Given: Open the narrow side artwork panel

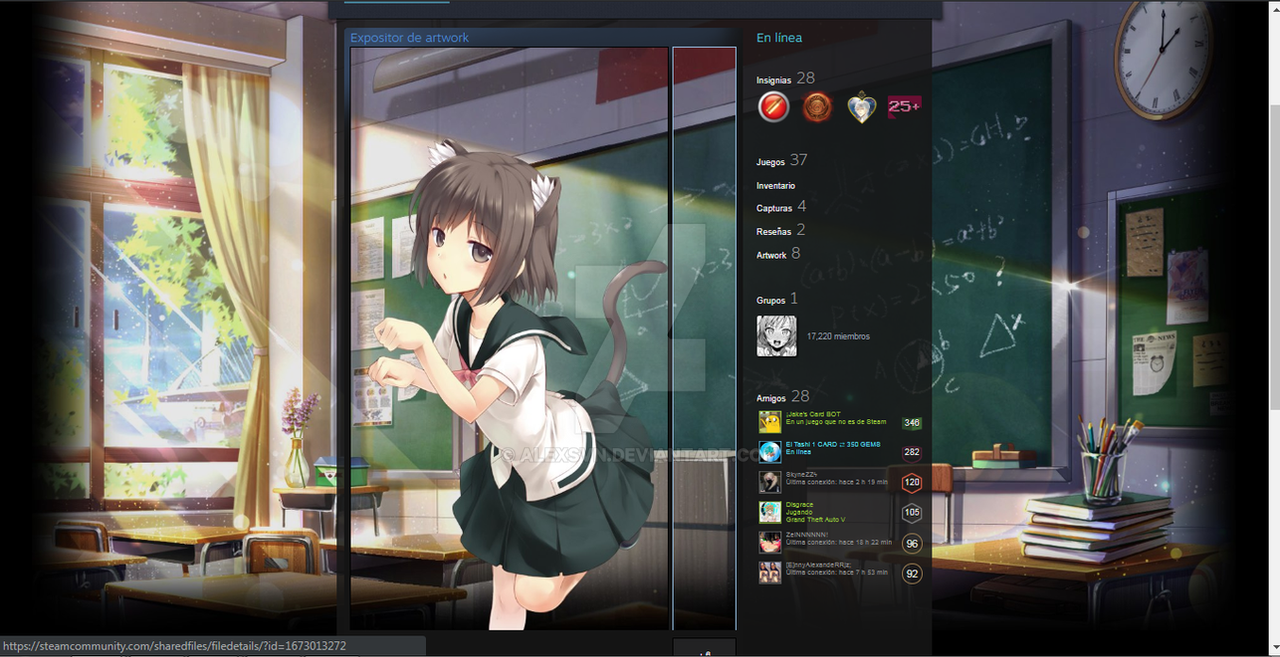Looking at the screenshot, I should pyautogui.click(x=704, y=338).
